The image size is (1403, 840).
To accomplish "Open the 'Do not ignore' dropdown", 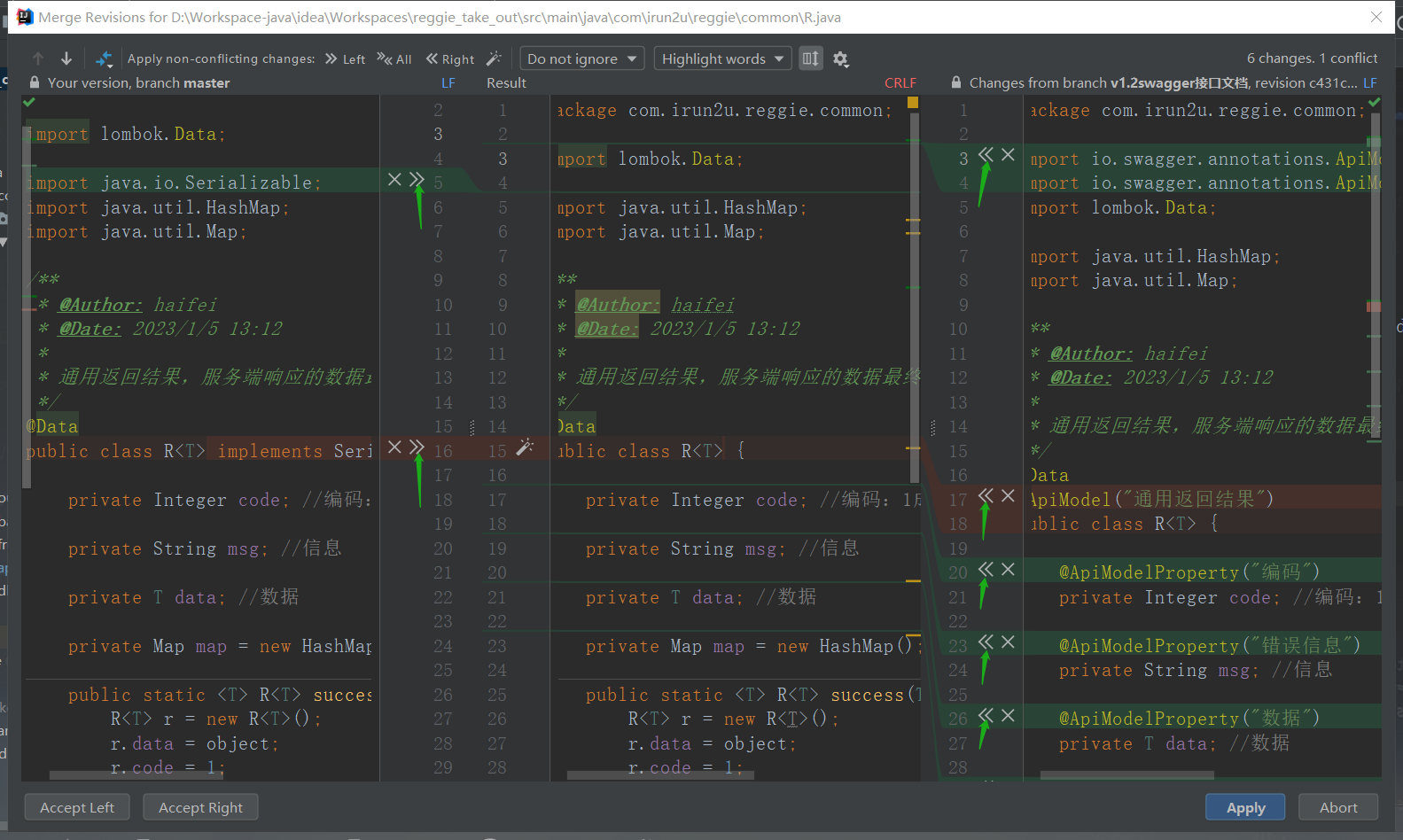I will pyautogui.click(x=582, y=58).
